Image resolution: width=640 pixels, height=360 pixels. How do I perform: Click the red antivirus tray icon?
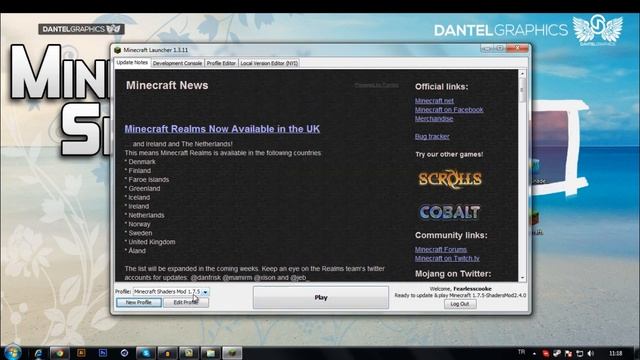coord(546,353)
